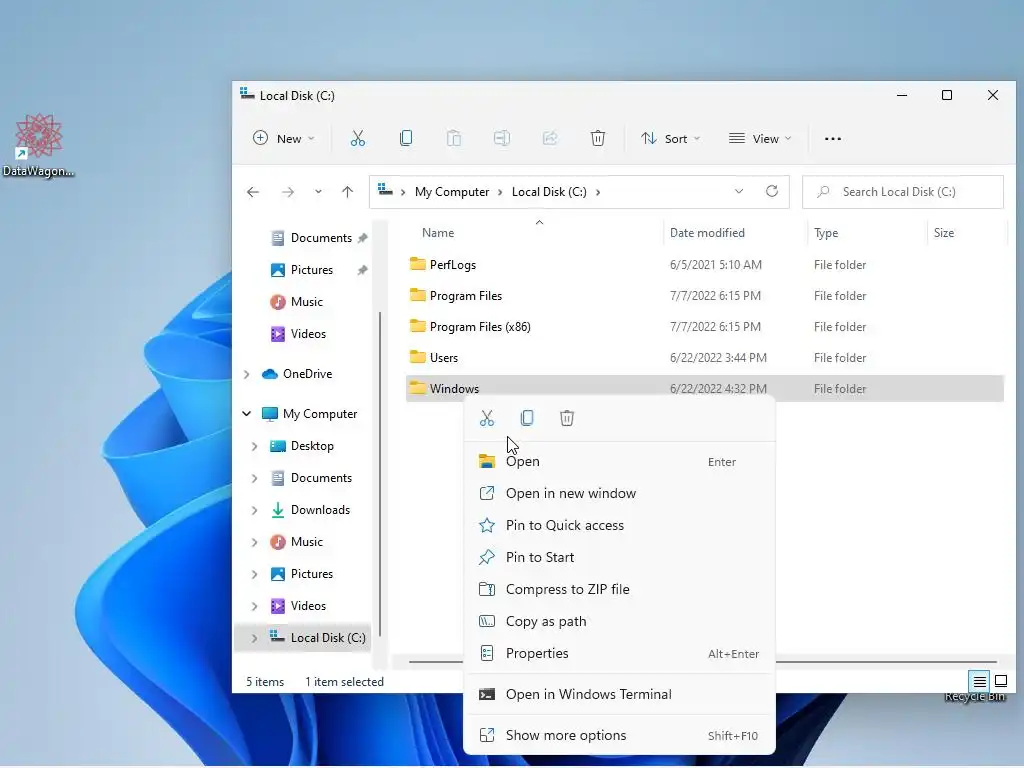
Task: Click the chevron after My Computer breadcrumb
Action: pos(500,192)
